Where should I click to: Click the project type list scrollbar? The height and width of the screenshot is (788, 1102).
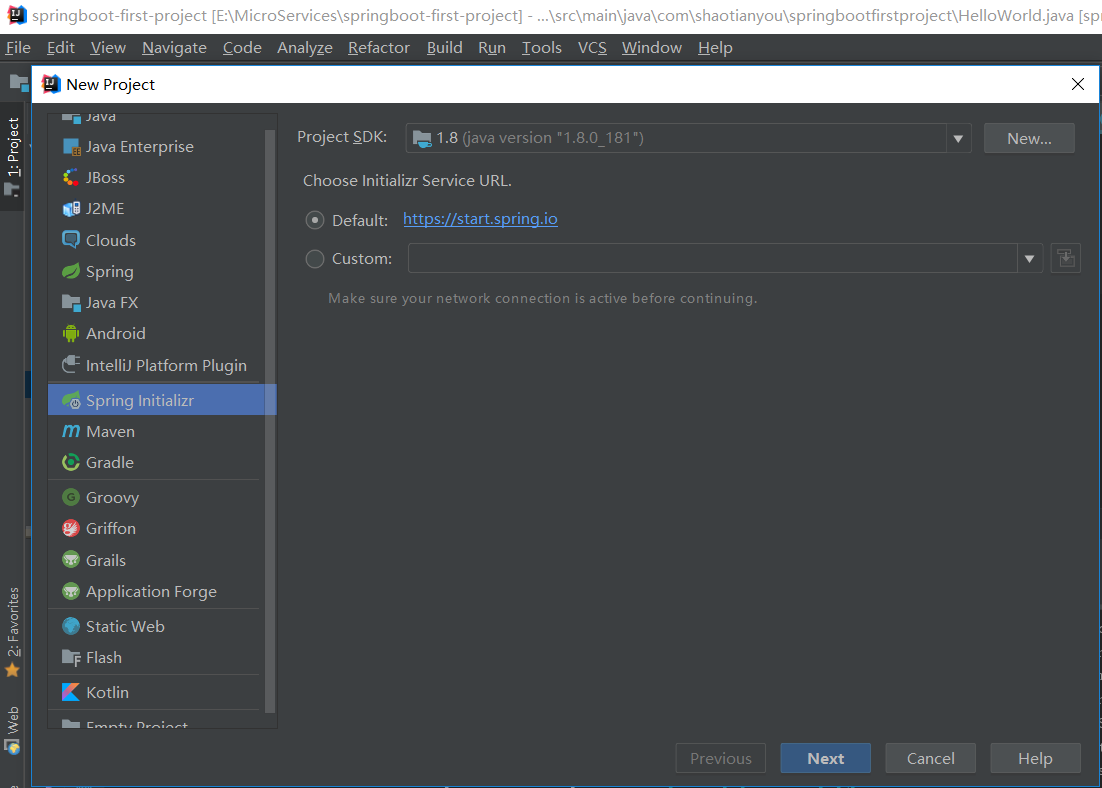pyautogui.click(x=270, y=422)
